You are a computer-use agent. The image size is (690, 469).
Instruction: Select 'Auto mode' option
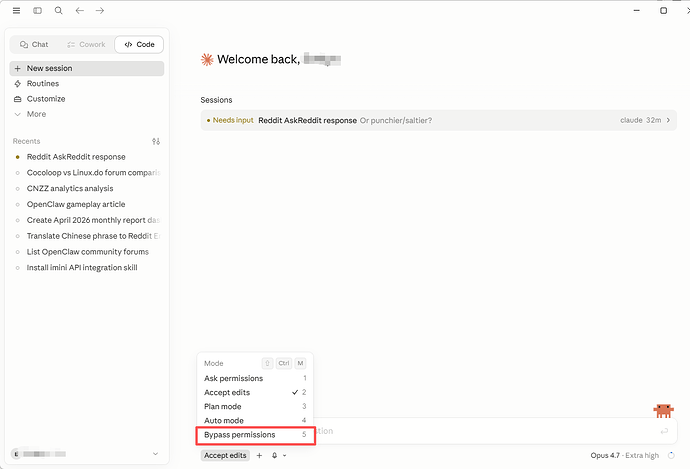(x=255, y=421)
